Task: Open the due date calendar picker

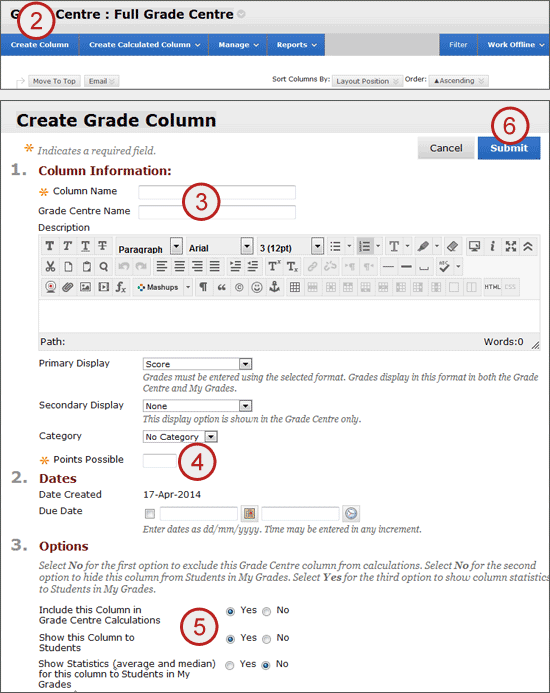Action: 249,513
